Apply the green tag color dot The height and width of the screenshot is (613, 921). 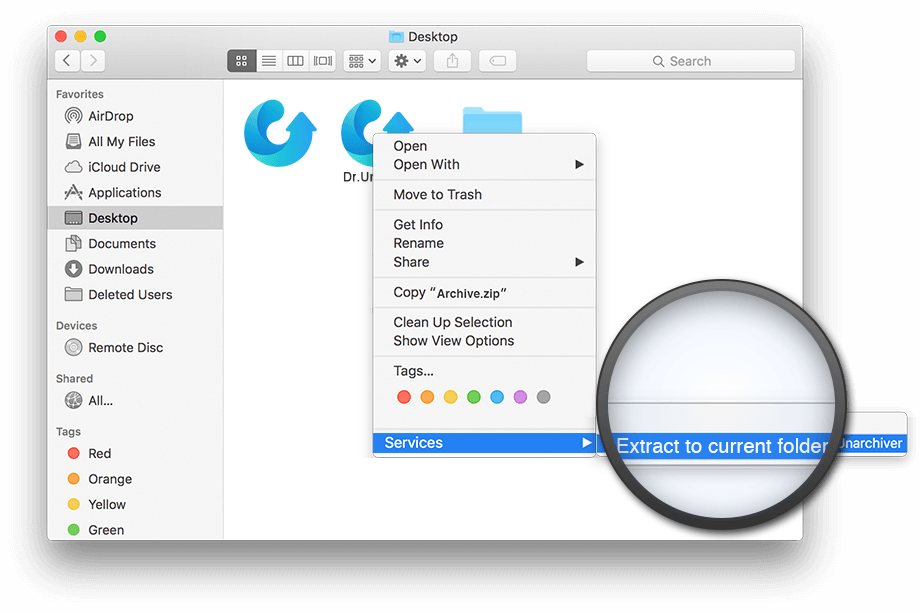473,398
